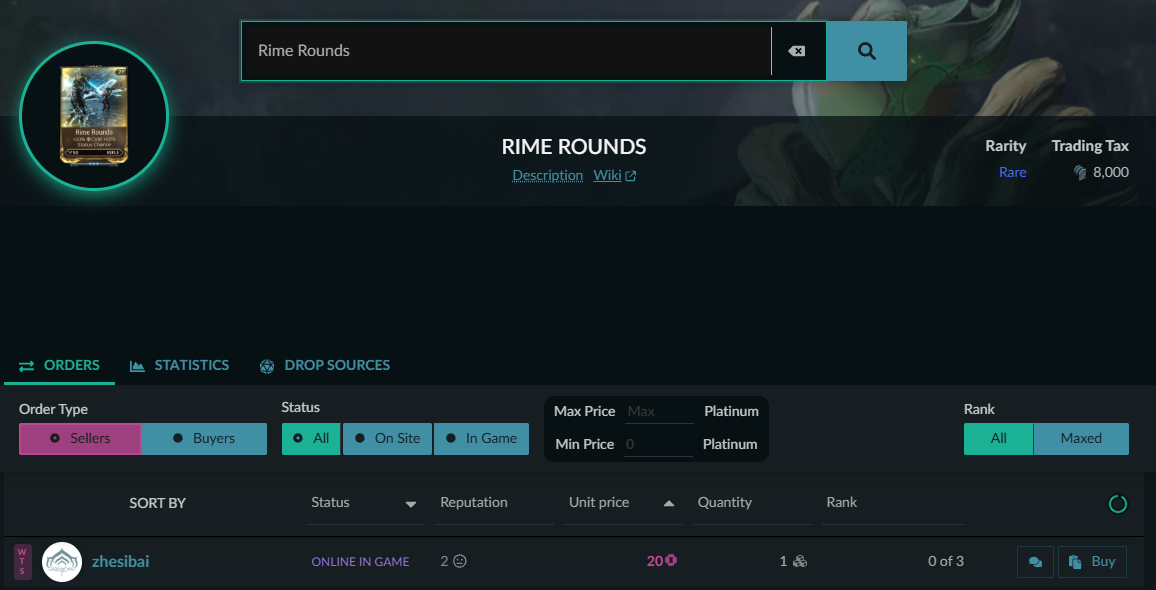
Task: Open the Wiki external link
Action: pyautogui.click(x=615, y=175)
